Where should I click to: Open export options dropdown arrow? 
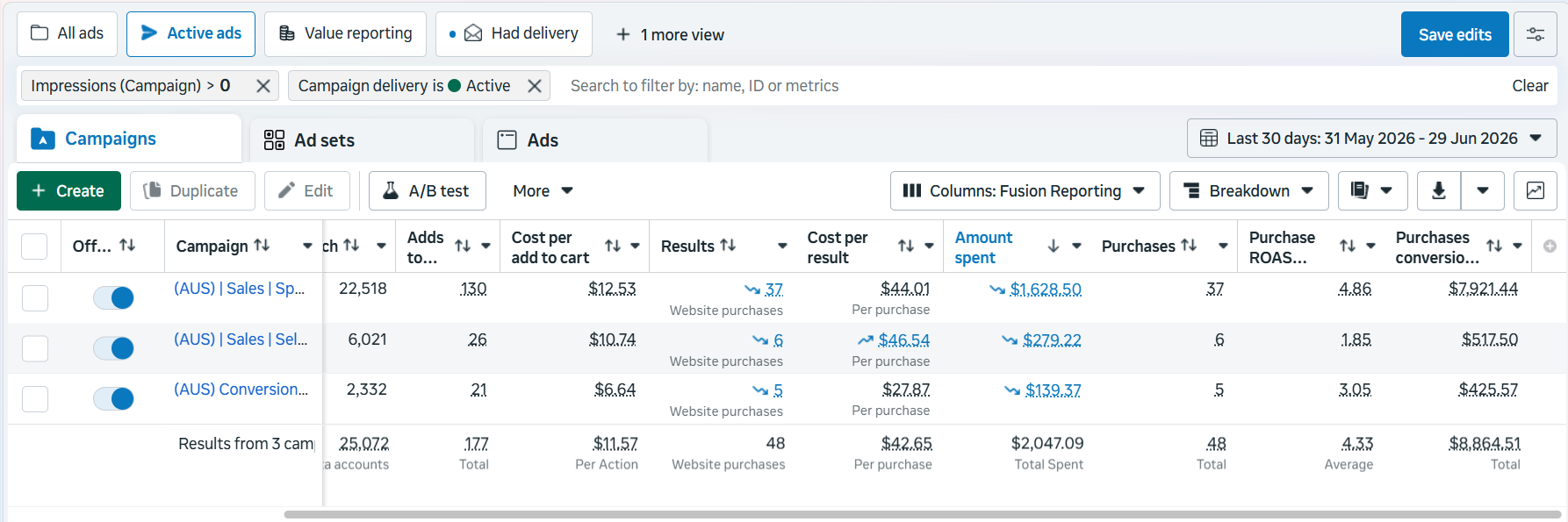tap(1483, 190)
